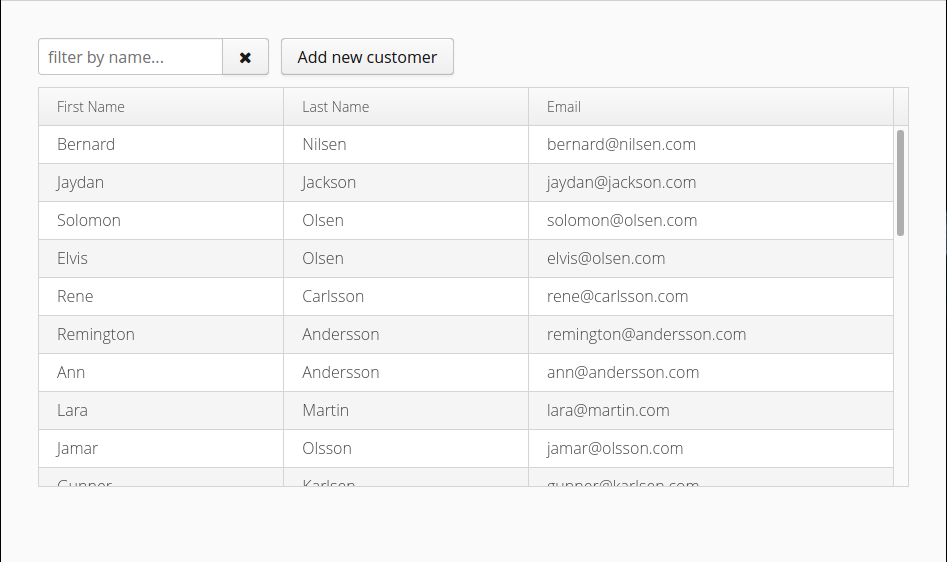Screen dimensions: 947x562
Task: Clear the name filter with the X icon
Action: coord(245,57)
